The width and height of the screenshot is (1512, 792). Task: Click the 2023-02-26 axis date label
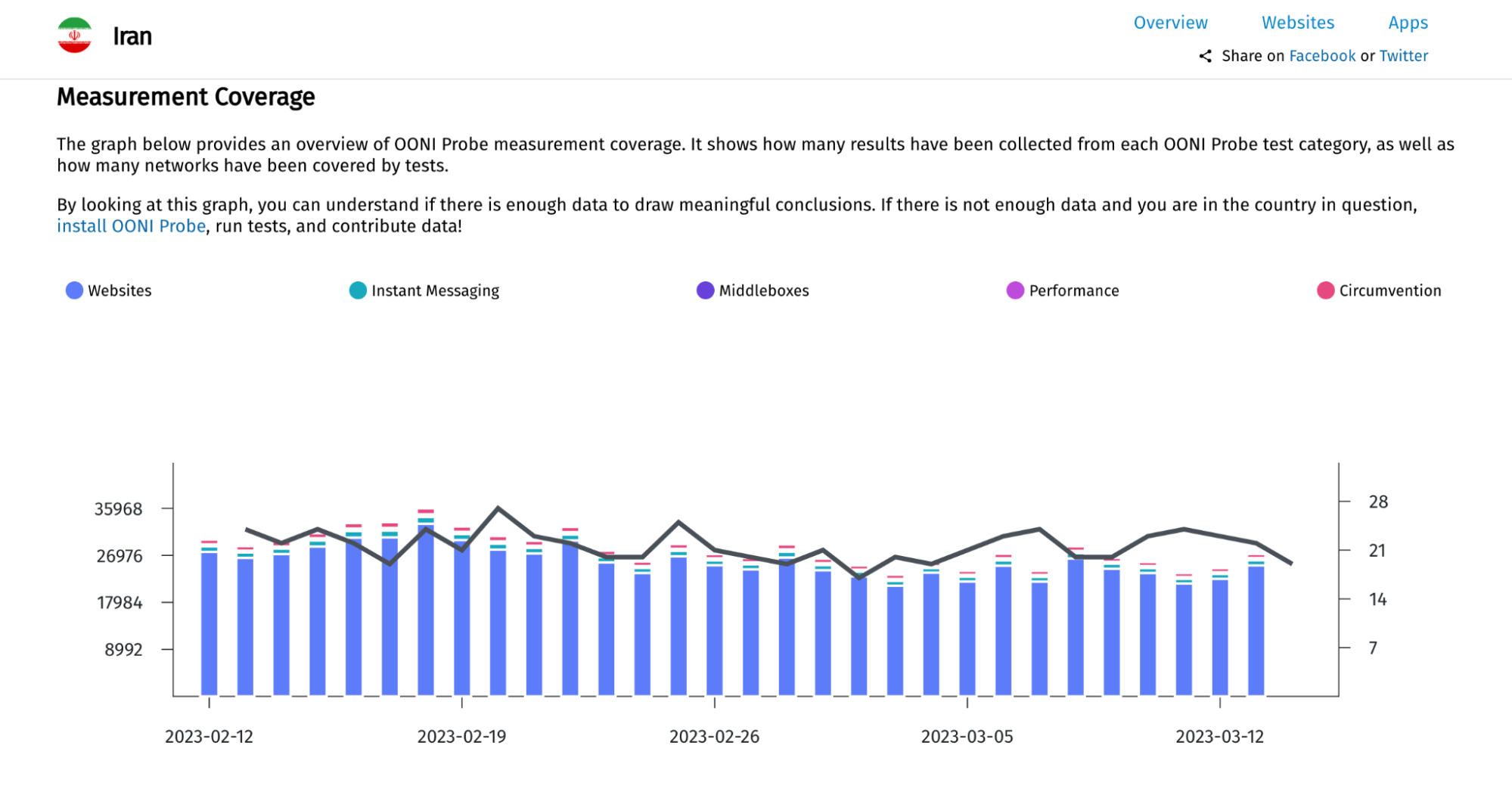[714, 737]
